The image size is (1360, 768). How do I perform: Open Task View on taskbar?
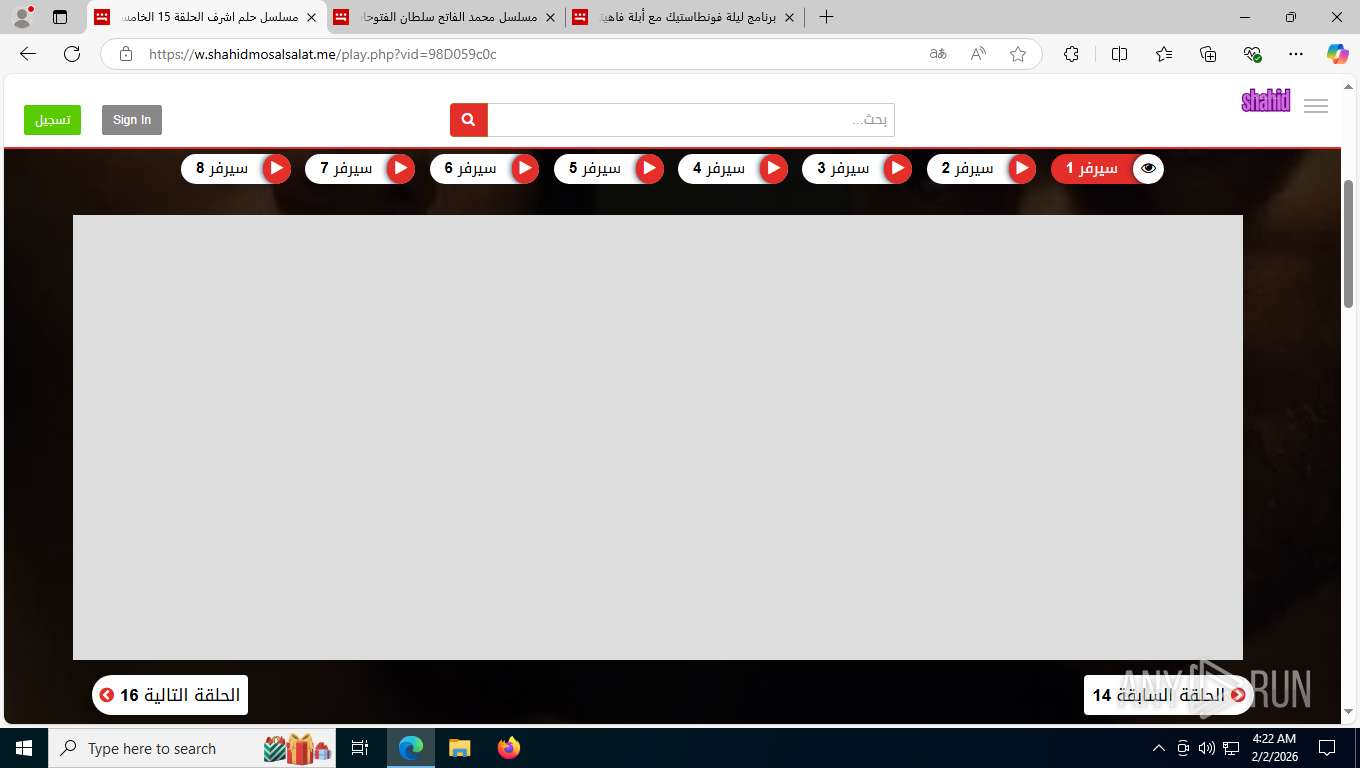[360, 748]
